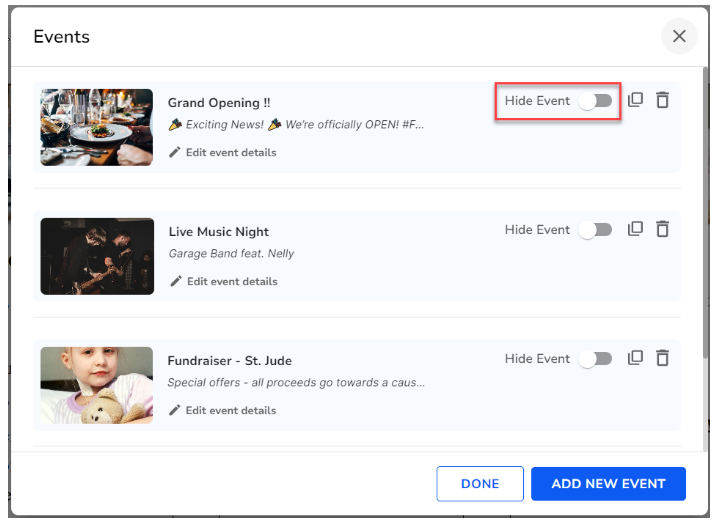Click pencil icon for Grand Opening event
Screen dimensions: 715x522
175,153
